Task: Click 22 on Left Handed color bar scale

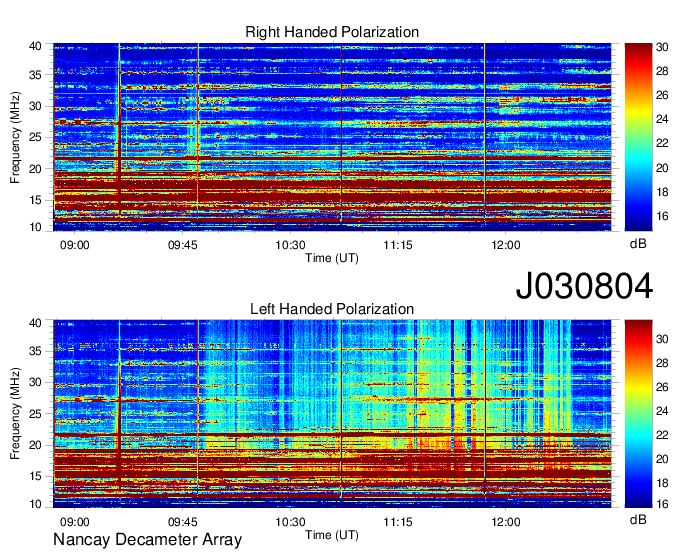Action: (662, 435)
